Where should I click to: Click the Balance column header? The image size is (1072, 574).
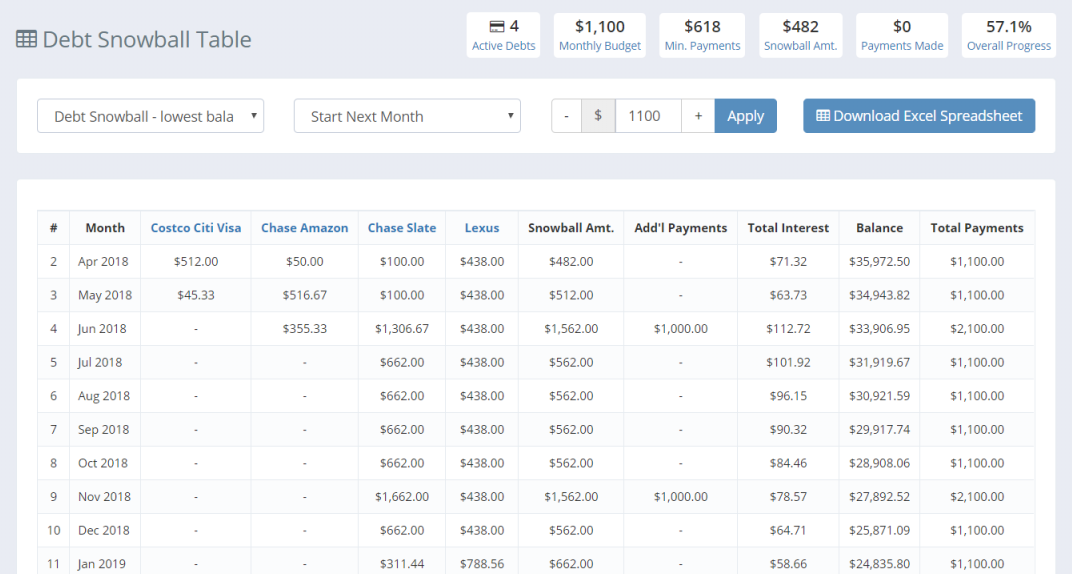[x=879, y=228]
